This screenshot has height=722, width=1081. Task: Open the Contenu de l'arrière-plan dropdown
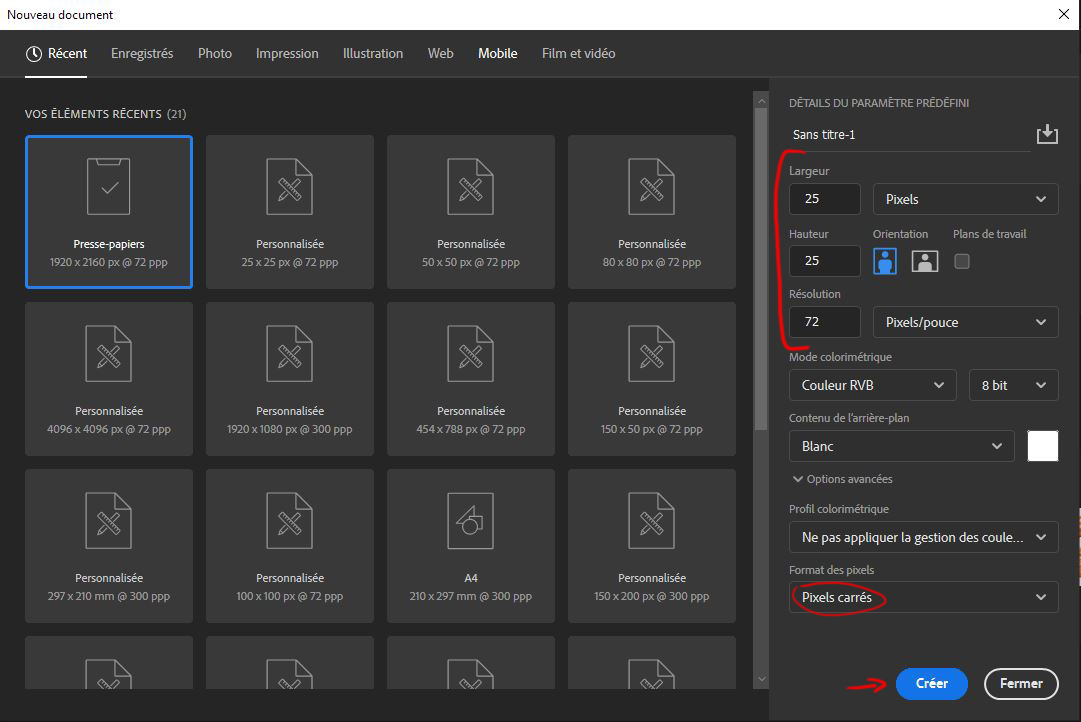[900, 446]
